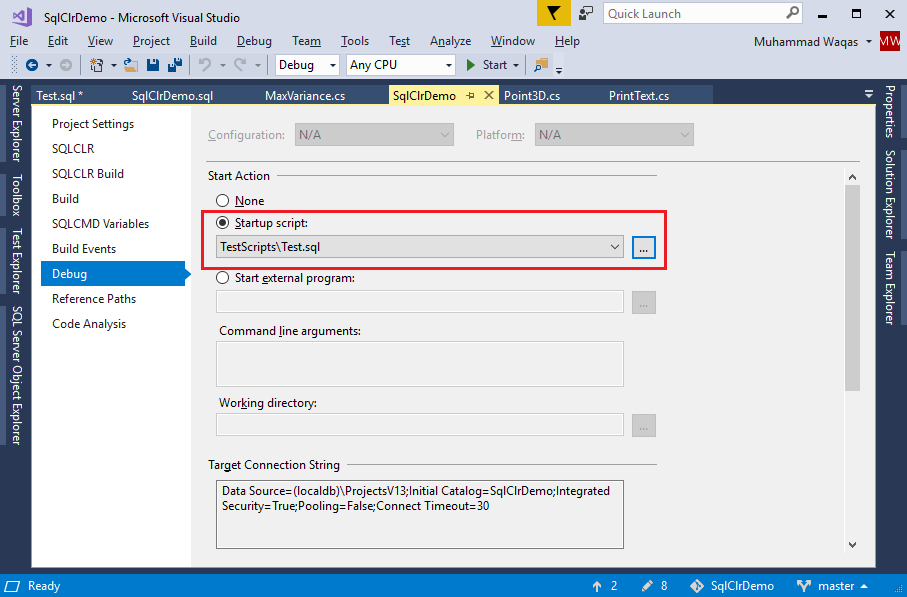Click the vertical scrollbar thumb

(852, 288)
